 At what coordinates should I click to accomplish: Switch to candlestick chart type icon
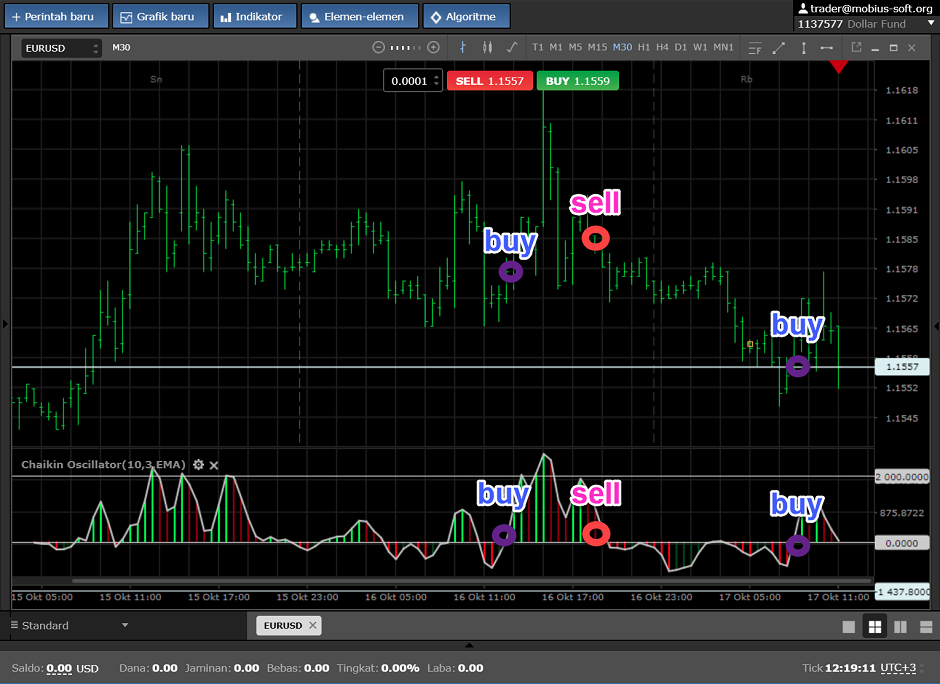487,47
